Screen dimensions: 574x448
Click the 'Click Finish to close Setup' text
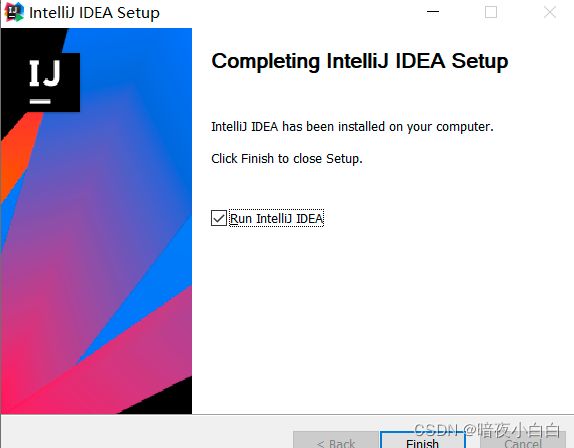pyautogui.click(x=287, y=158)
